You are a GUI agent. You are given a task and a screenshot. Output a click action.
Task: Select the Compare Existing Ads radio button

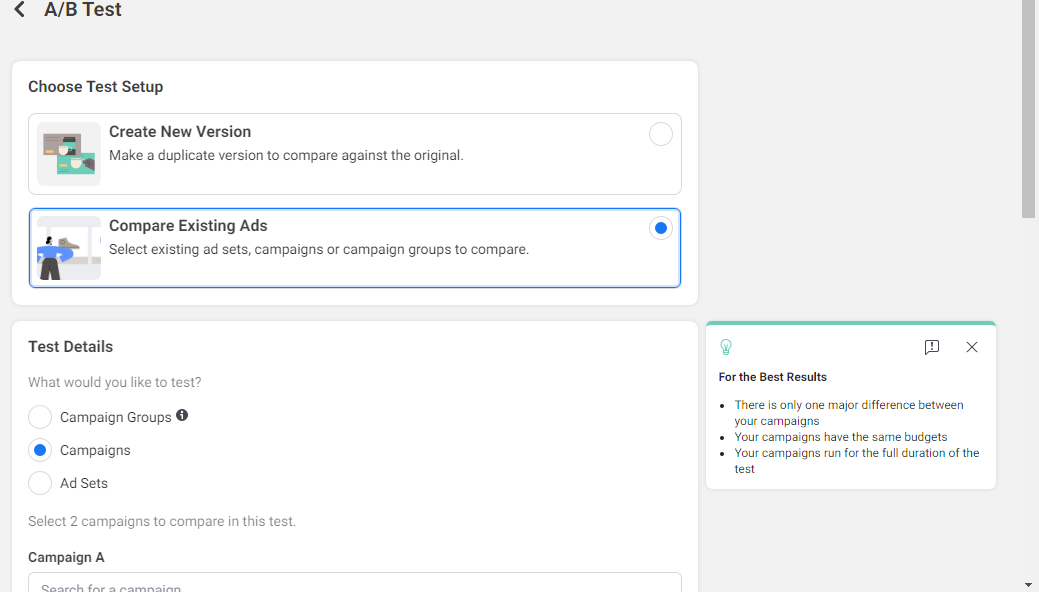[x=660, y=228]
